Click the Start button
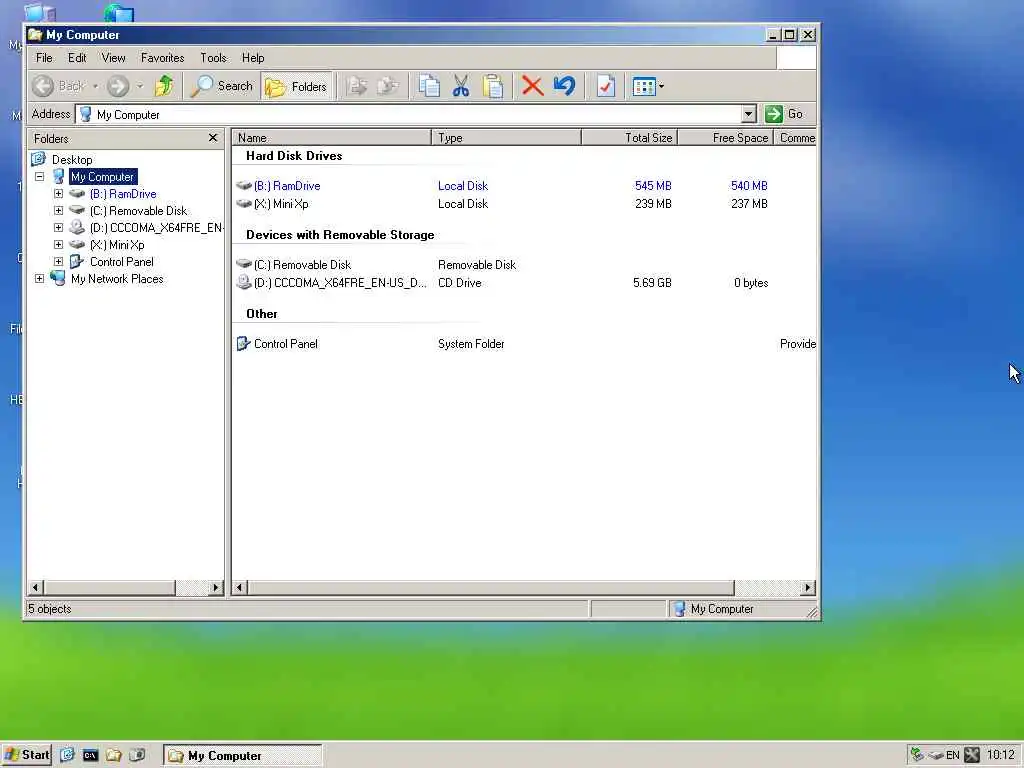Image resolution: width=1024 pixels, height=768 pixels. tap(27, 755)
